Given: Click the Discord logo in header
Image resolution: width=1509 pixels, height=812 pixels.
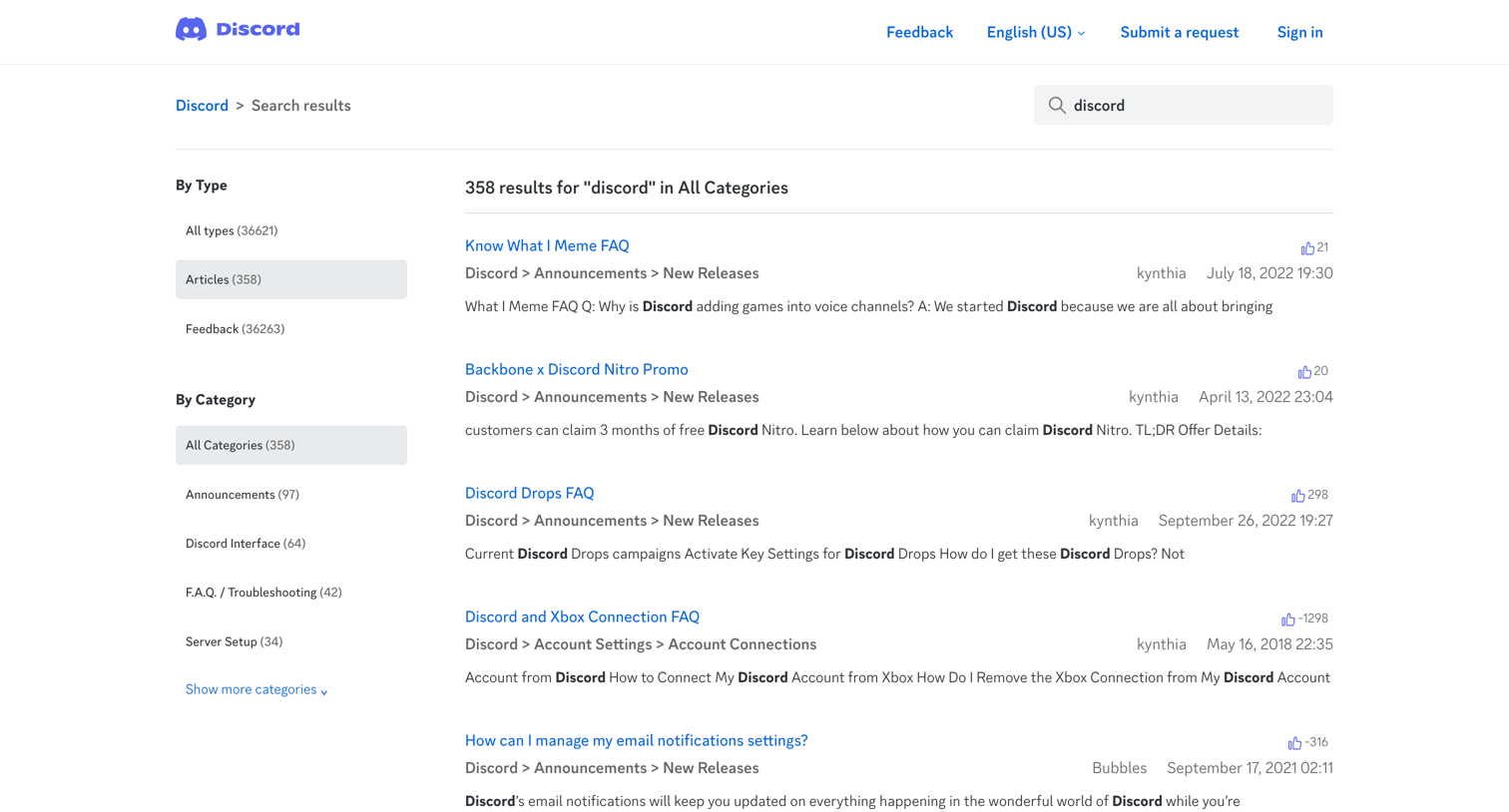Looking at the screenshot, I should 238,29.
